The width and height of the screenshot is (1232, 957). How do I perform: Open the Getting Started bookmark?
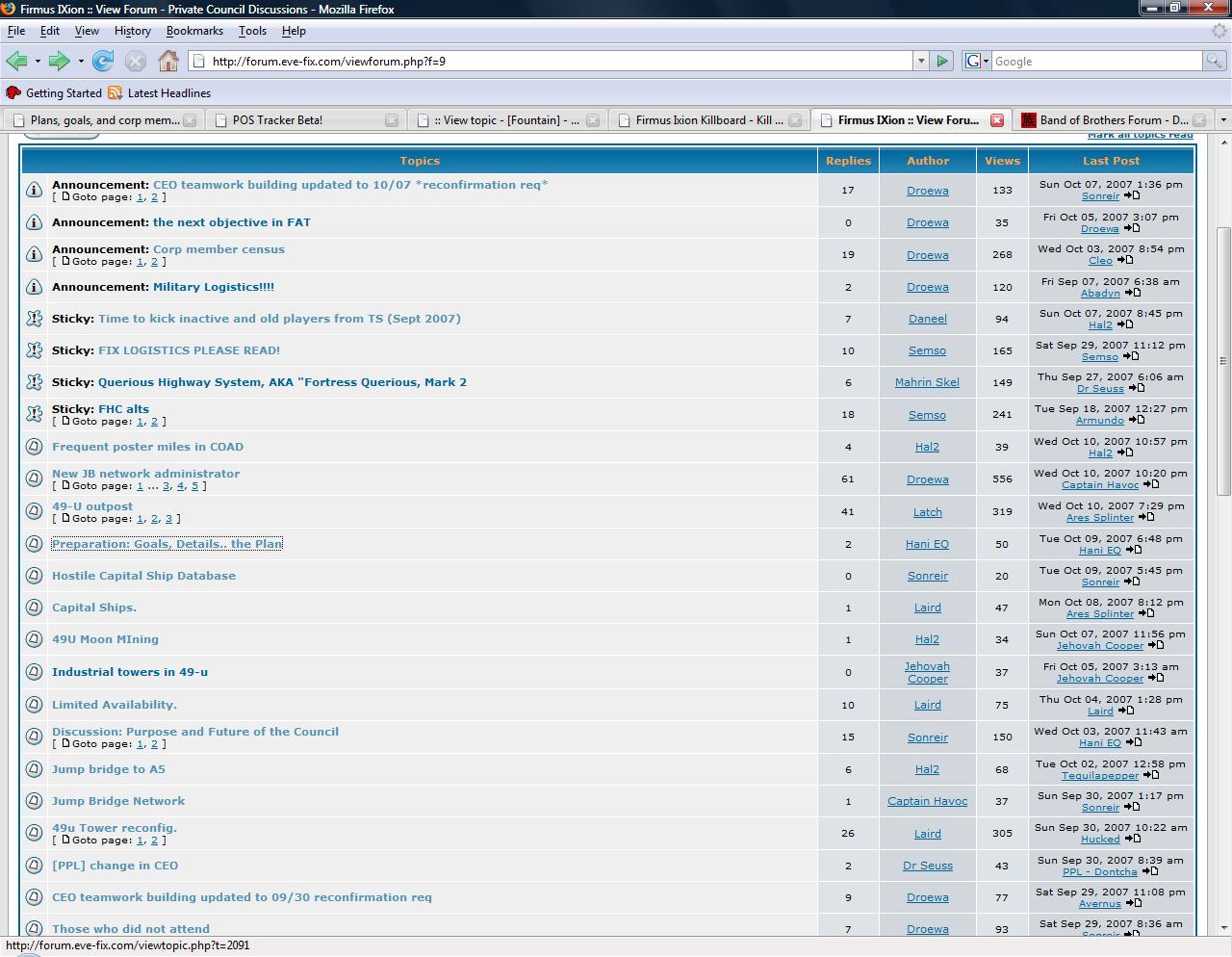click(54, 93)
